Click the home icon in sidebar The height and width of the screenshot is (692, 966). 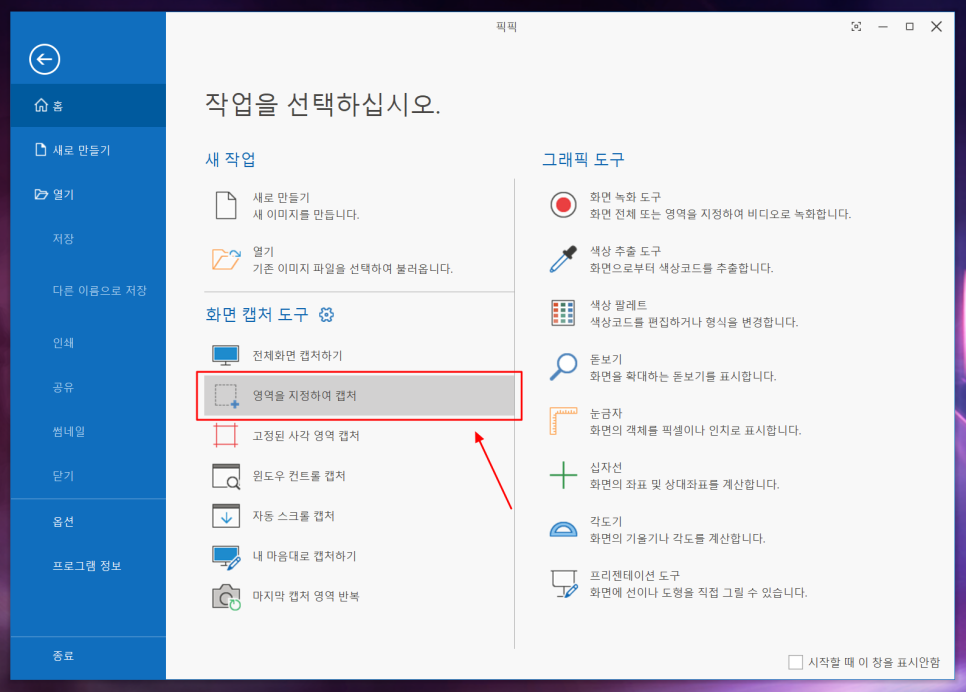pos(41,105)
